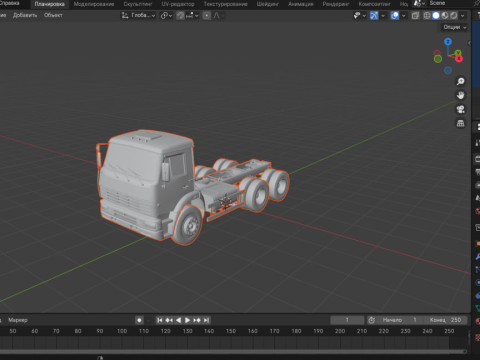Jump to previous keyframe
The width and height of the screenshot is (480, 360).
[x=169, y=320]
